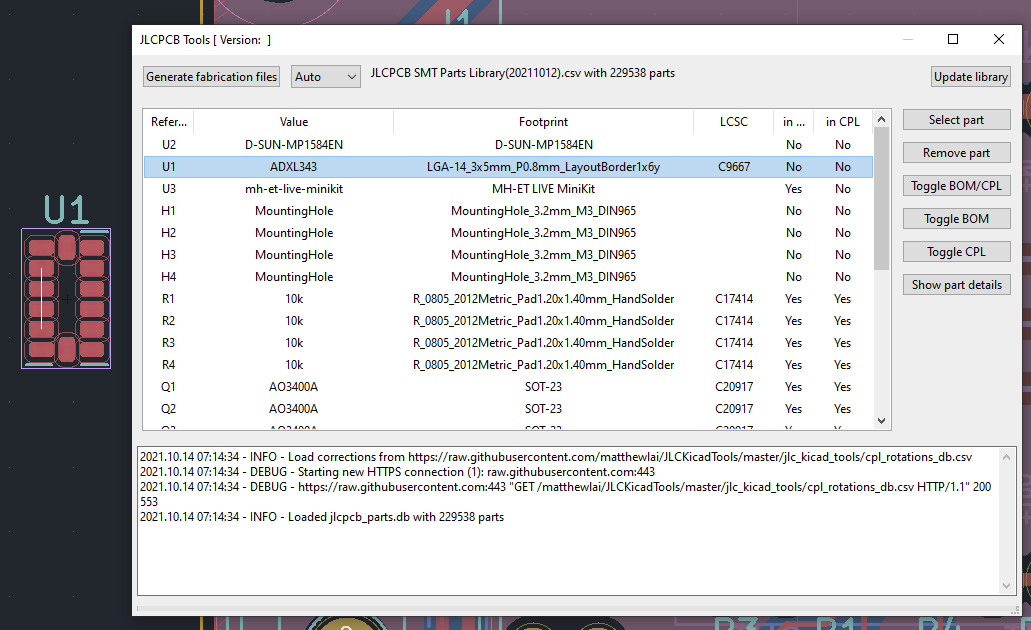This screenshot has height=630, width=1031.
Task: Remove the assigned part using Remove part
Action: 956,152
